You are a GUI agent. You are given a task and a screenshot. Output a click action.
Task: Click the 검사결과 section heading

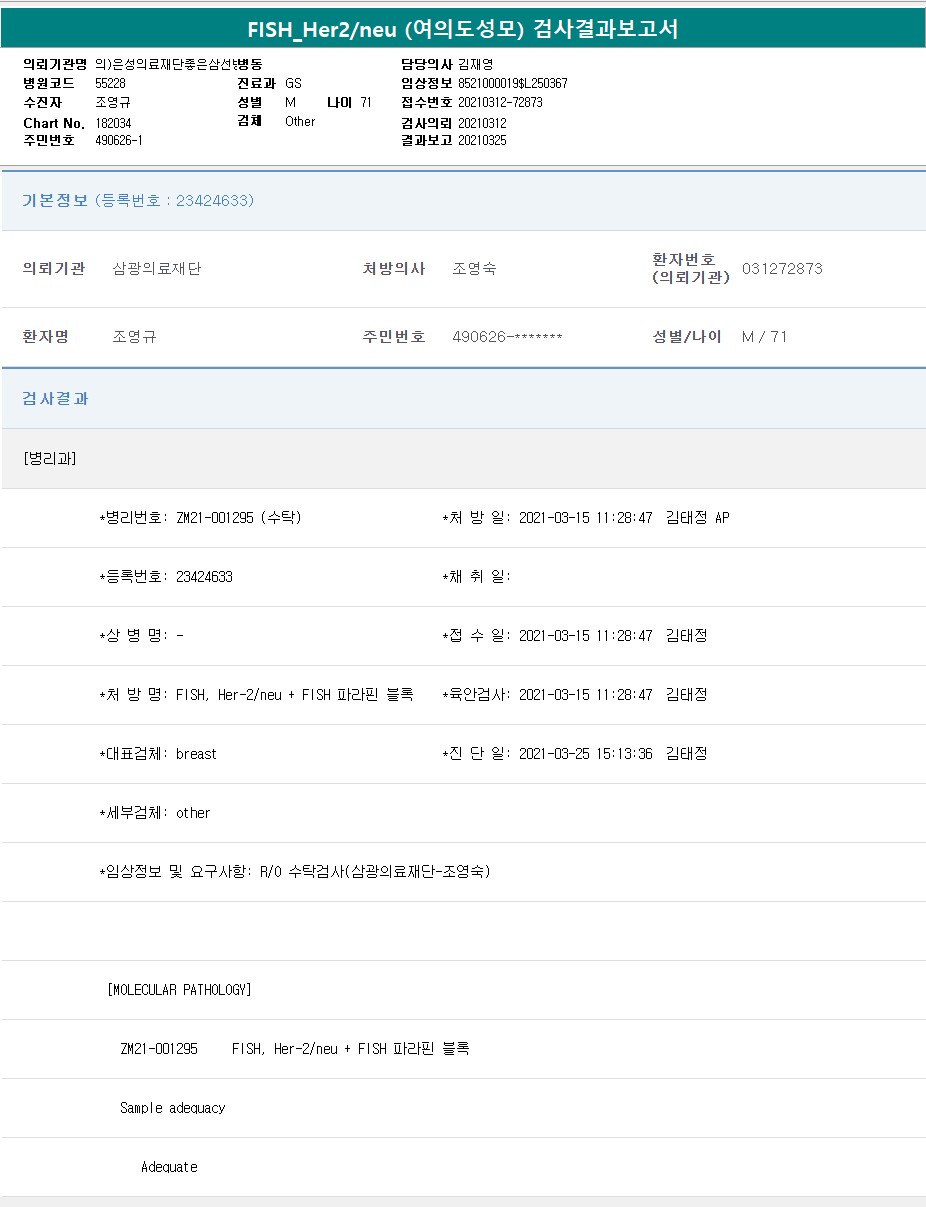coord(55,398)
